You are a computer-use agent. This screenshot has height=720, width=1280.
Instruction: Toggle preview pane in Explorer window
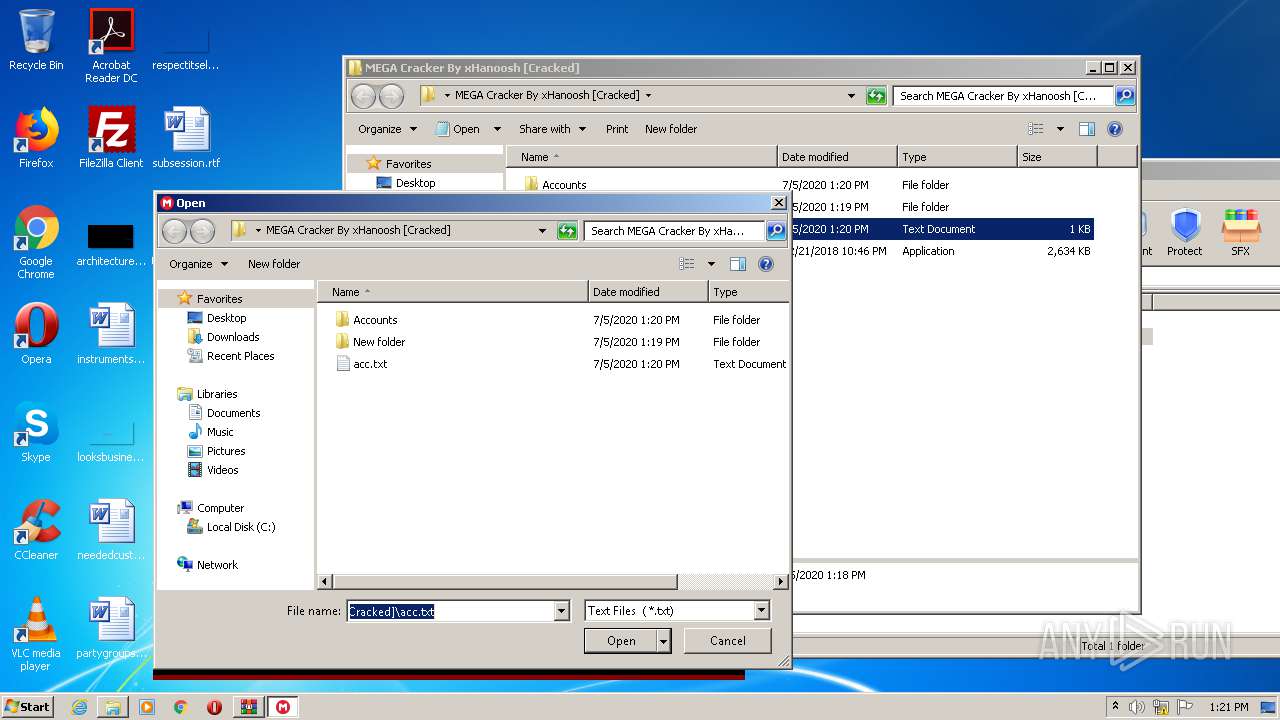[1087, 129]
